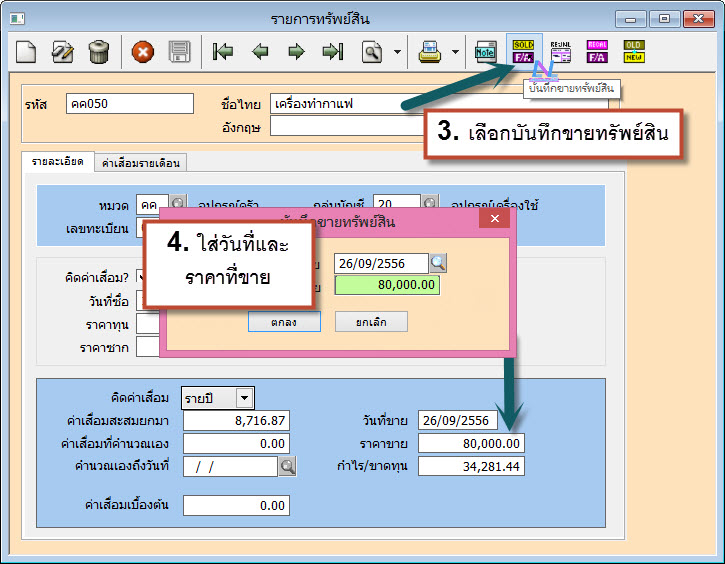Click the application icon in title bar
725x564 pixels.
(18, 18)
